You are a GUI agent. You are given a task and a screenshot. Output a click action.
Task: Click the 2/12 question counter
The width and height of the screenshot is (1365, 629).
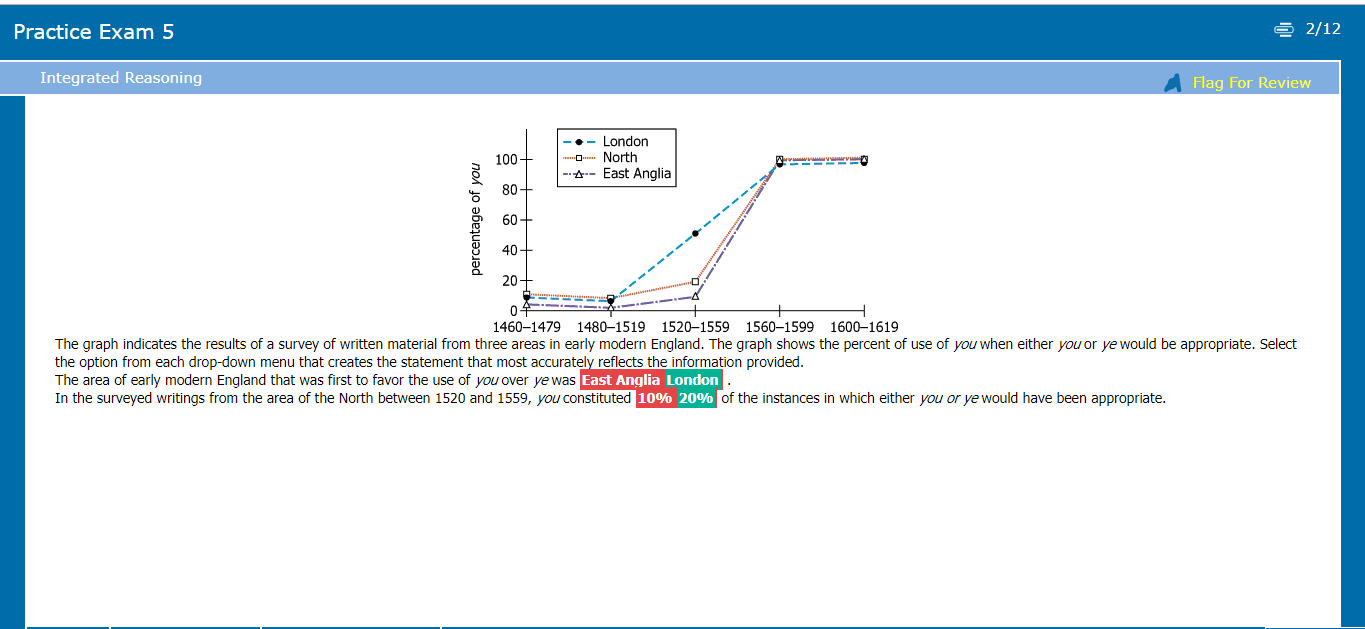click(1323, 29)
